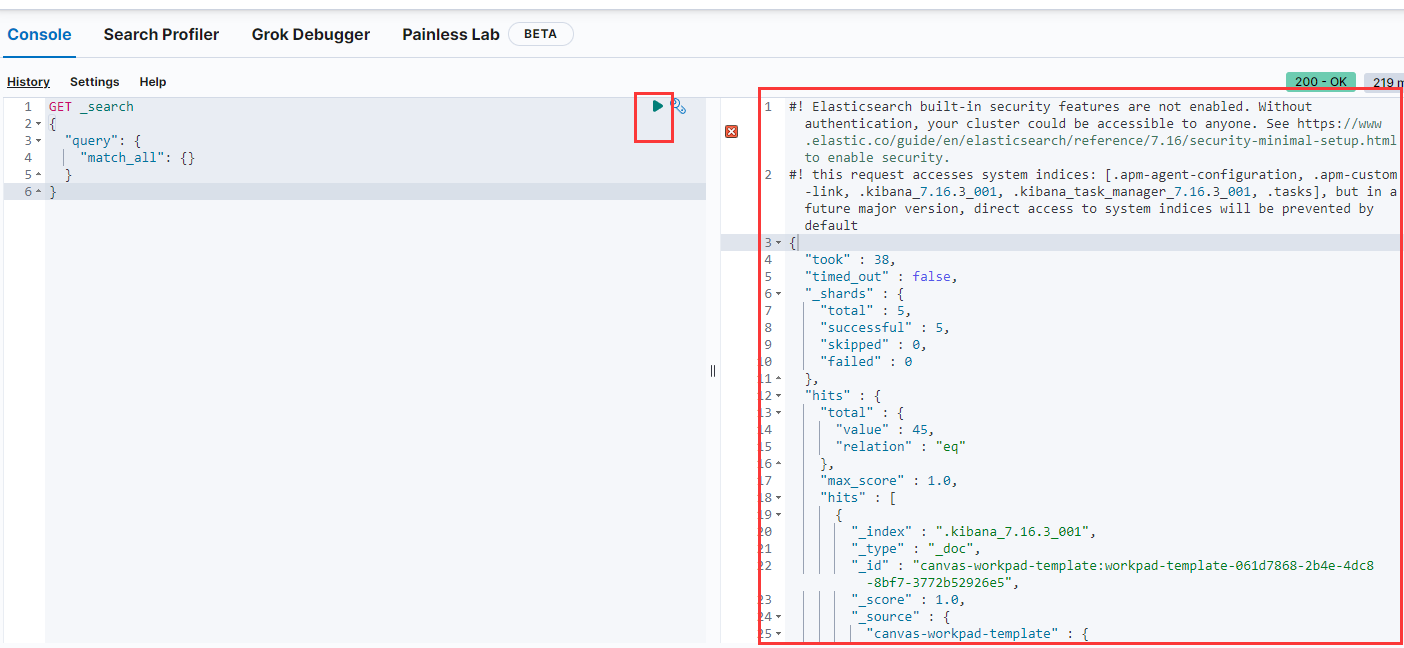Click fold arrow at request line 5
This screenshot has width=1404, height=648.
coord(38,174)
